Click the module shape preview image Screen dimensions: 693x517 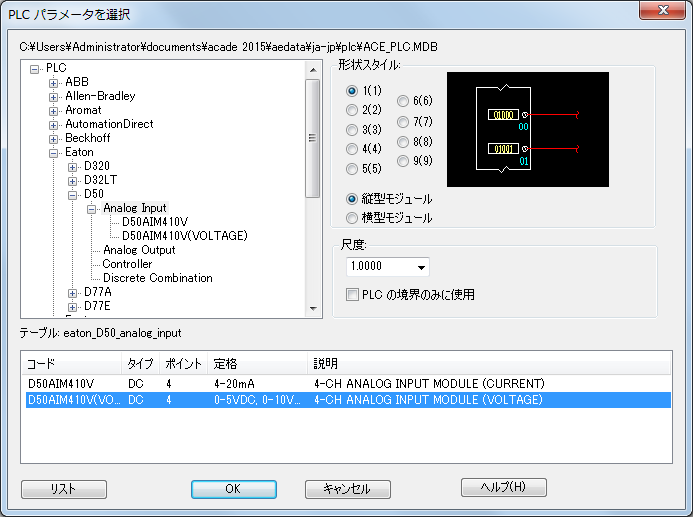coord(528,129)
